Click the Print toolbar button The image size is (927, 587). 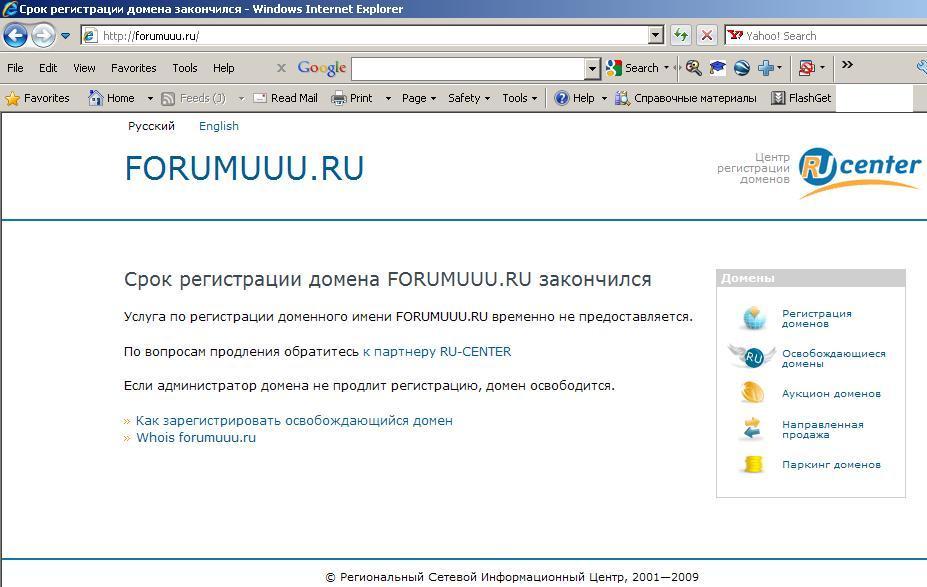tap(352, 98)
